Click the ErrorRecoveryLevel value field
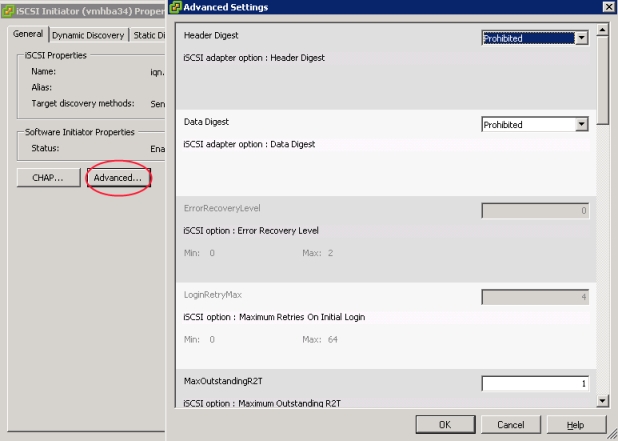The width and height of the screenshot is (618, 441). [x=534, y=211]
